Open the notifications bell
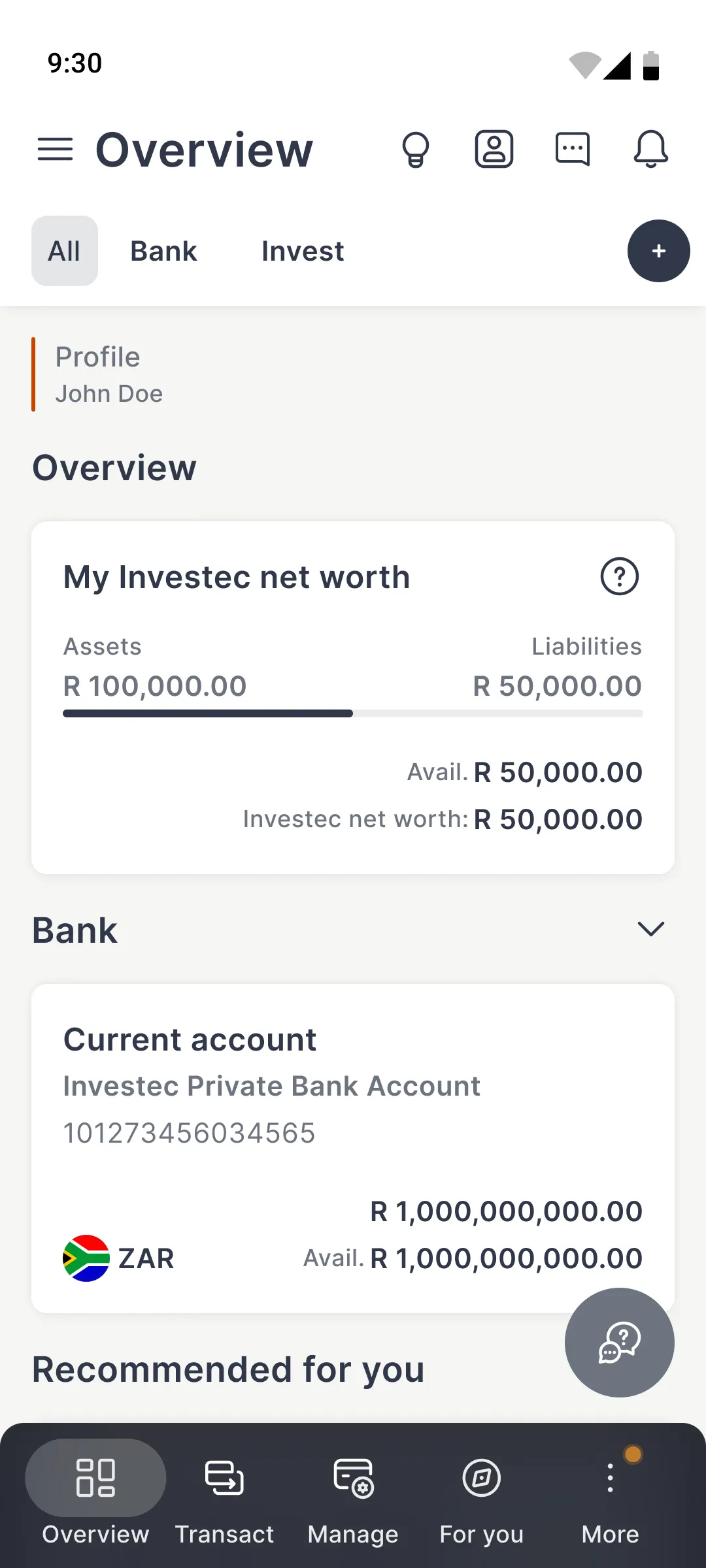 pos(650,150)
